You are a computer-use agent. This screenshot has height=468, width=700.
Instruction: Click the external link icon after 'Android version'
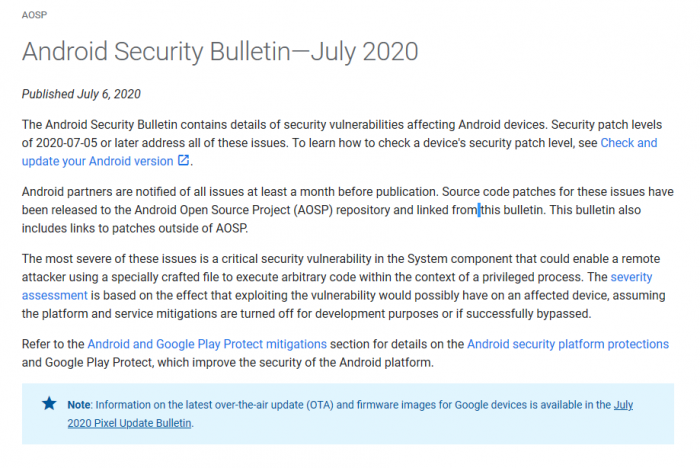pyautogui.click(x=183, y=161)
